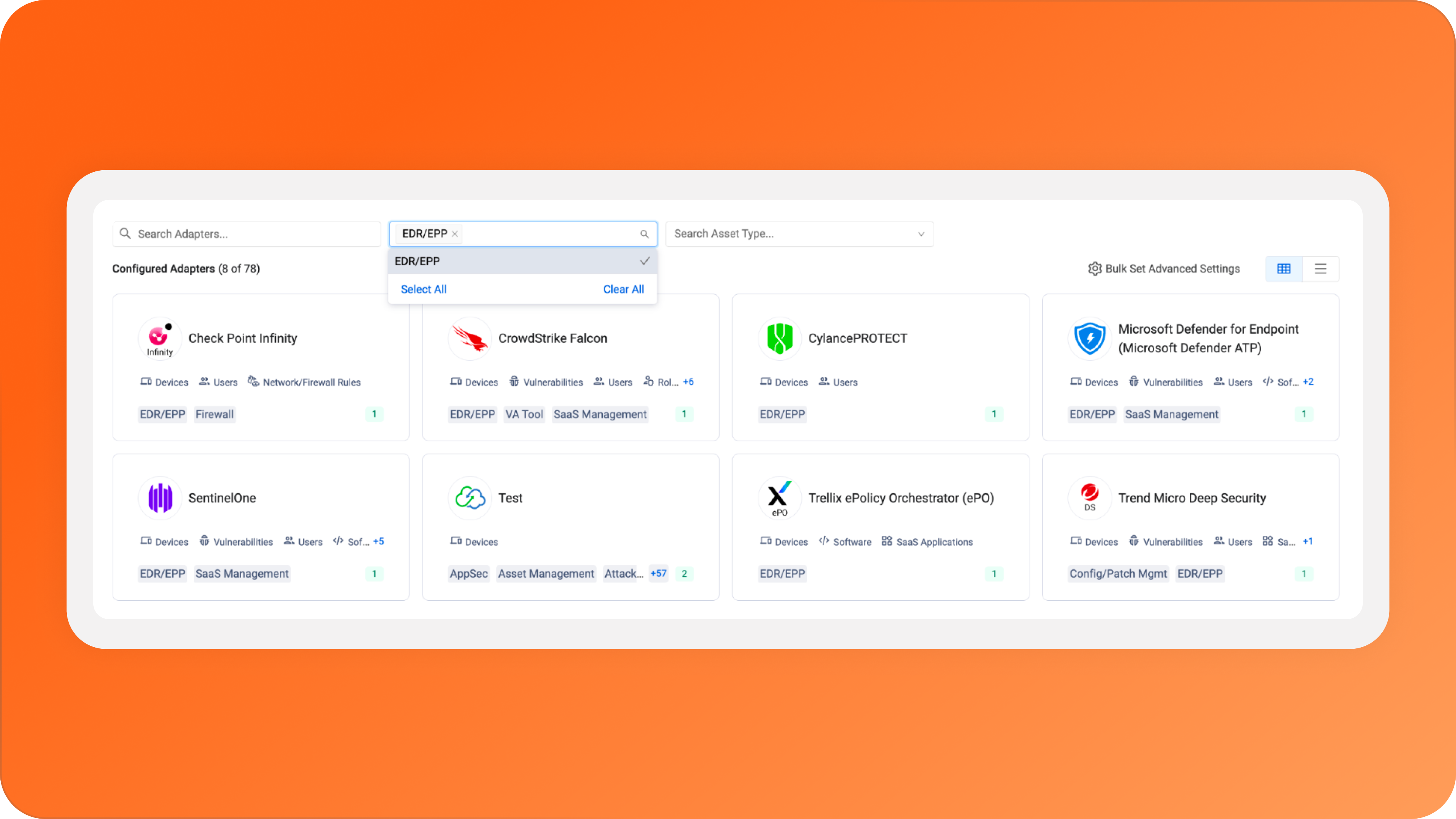Open the Microsoft Defender for Endpoint logo

[1089, 339]
